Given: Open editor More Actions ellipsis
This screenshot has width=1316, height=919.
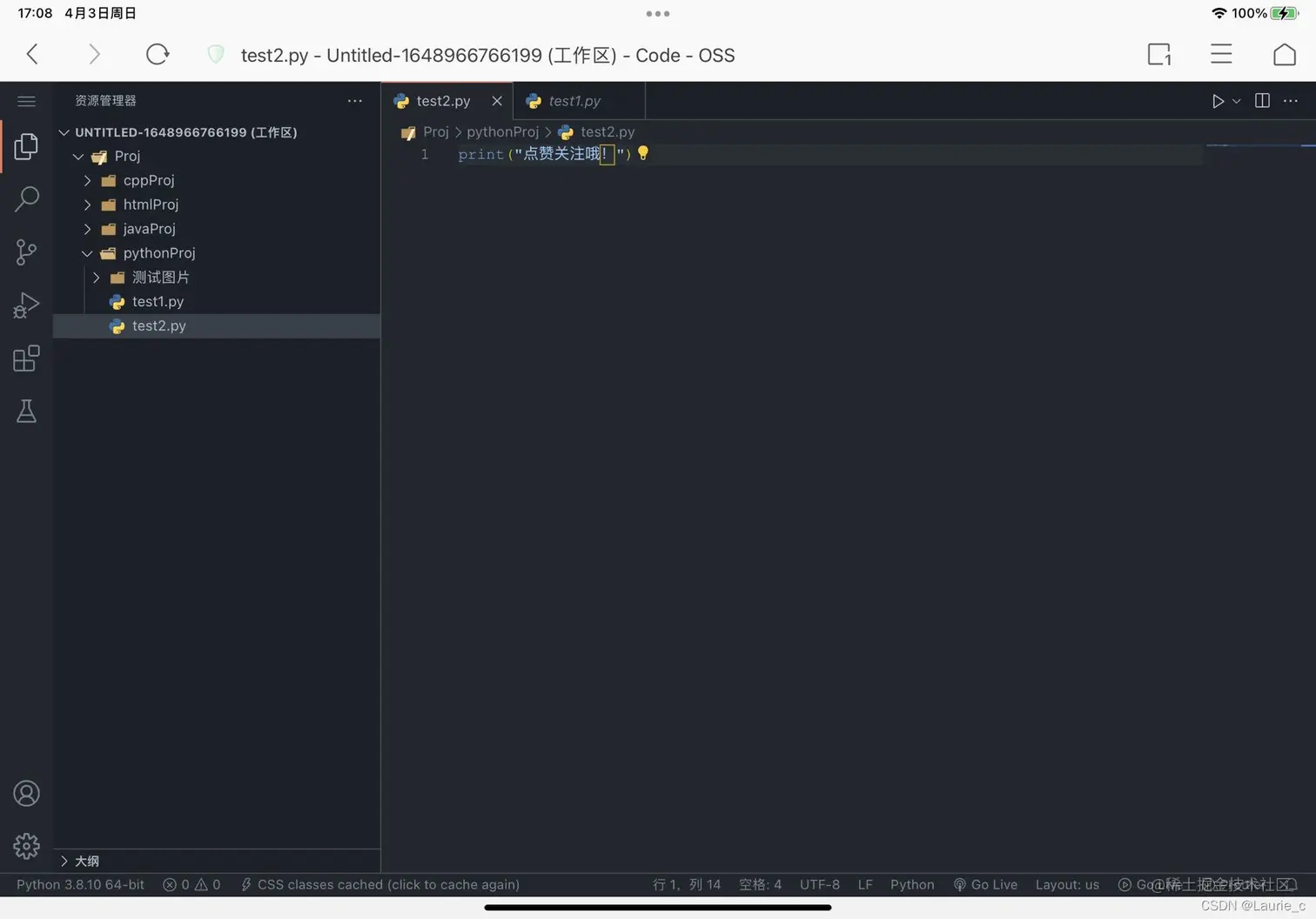Looking at the screenshot, I should [1291, 101].
